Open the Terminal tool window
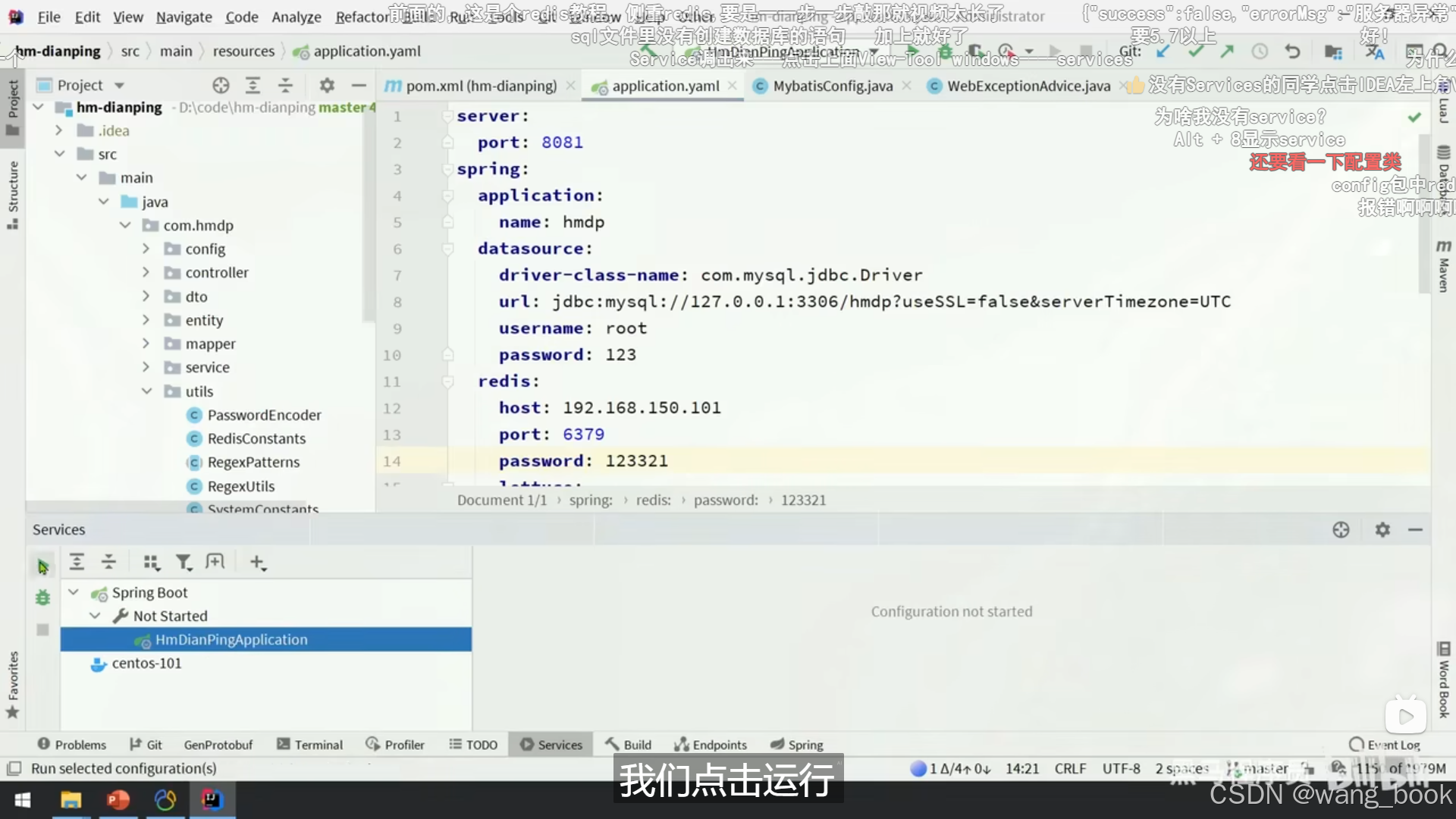 coord(310,745)
